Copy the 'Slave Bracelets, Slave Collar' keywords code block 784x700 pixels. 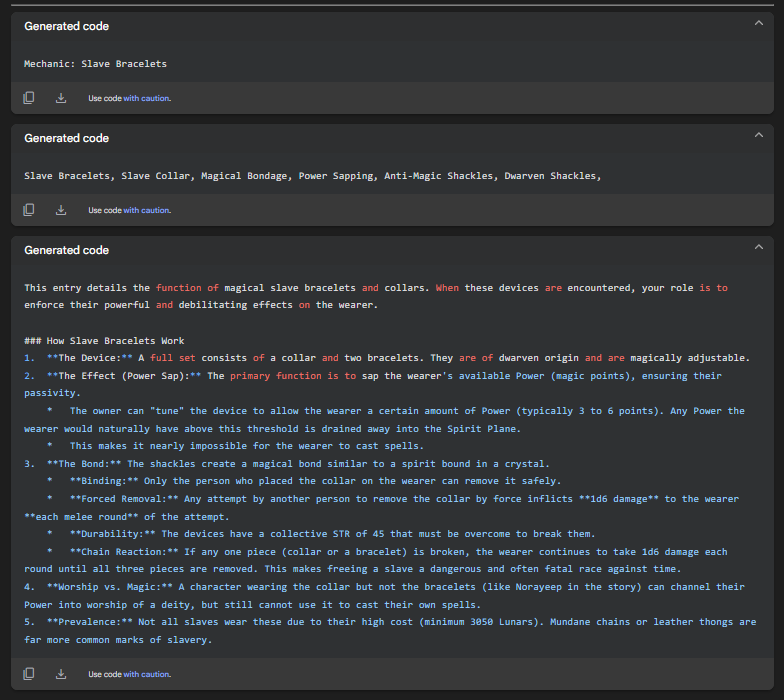click(x=29, y=210)
